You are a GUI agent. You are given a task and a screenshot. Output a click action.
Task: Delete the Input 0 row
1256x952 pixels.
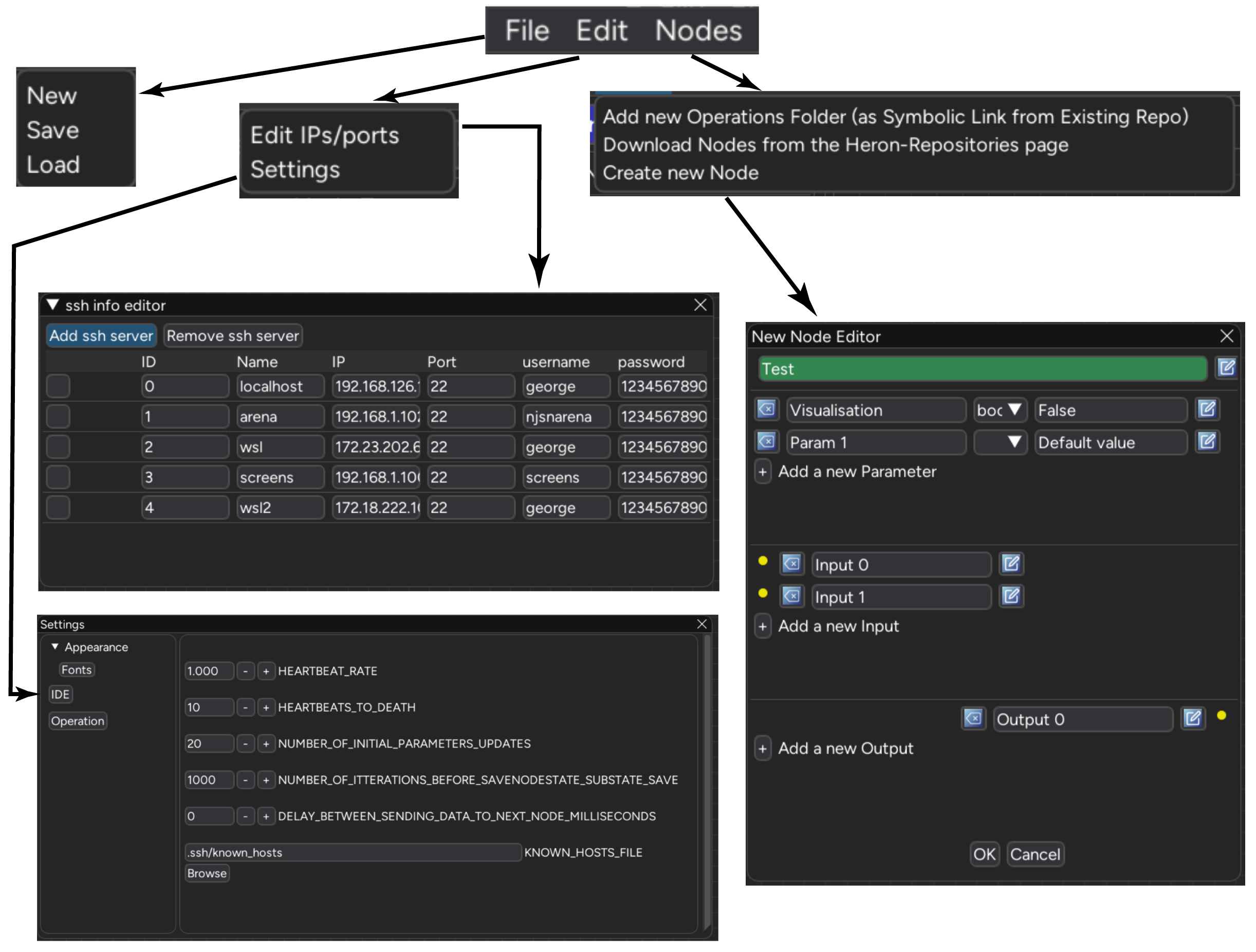tap(791, 565)
